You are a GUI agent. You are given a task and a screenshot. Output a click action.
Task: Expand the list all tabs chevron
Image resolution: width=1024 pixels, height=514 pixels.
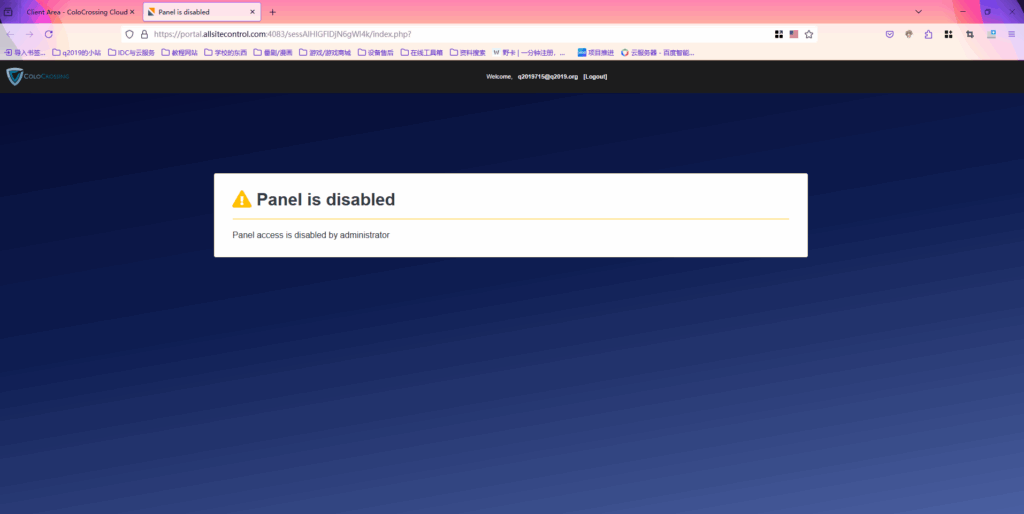(x=919, y=12)
